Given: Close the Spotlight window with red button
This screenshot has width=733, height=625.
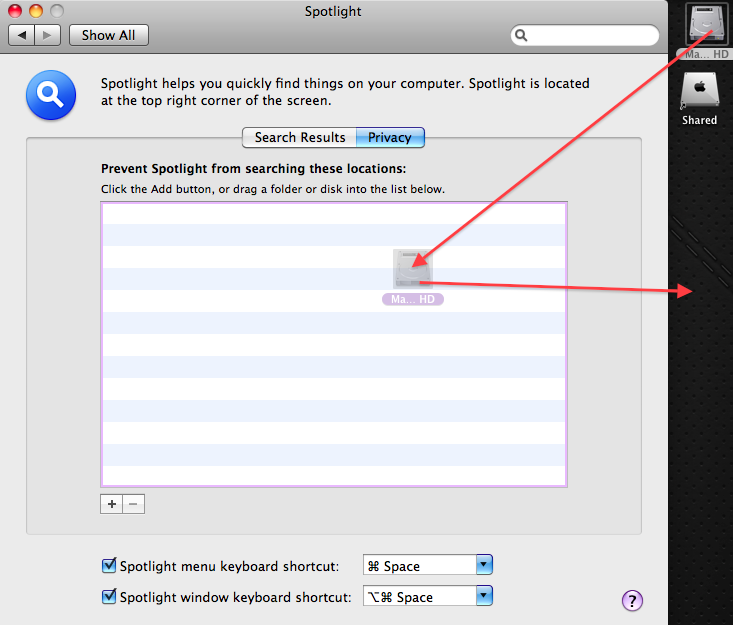Looking at the screenshot, I should (x=15, y=10).
